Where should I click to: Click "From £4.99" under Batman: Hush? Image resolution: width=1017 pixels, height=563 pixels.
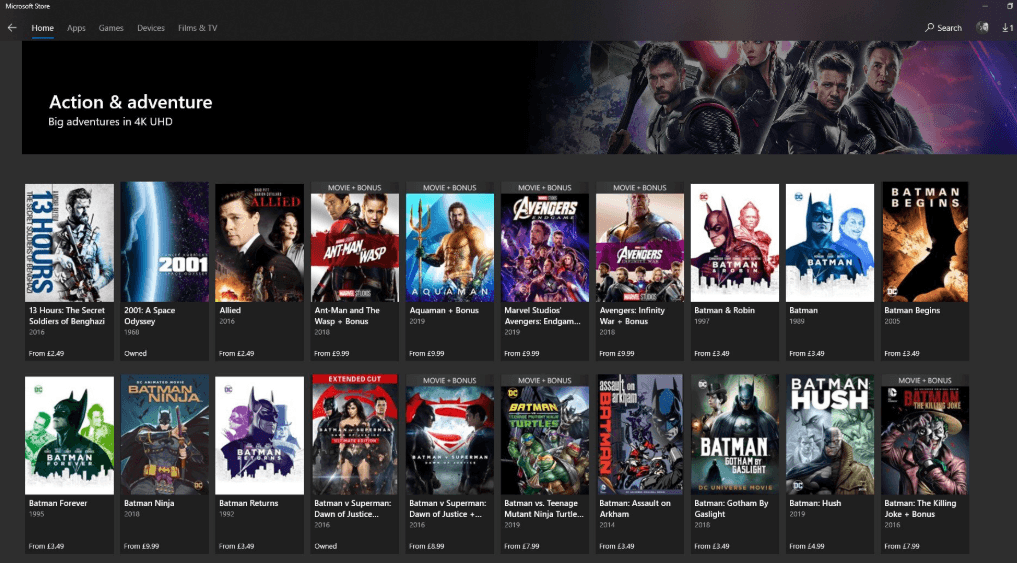tap(807, 546)
